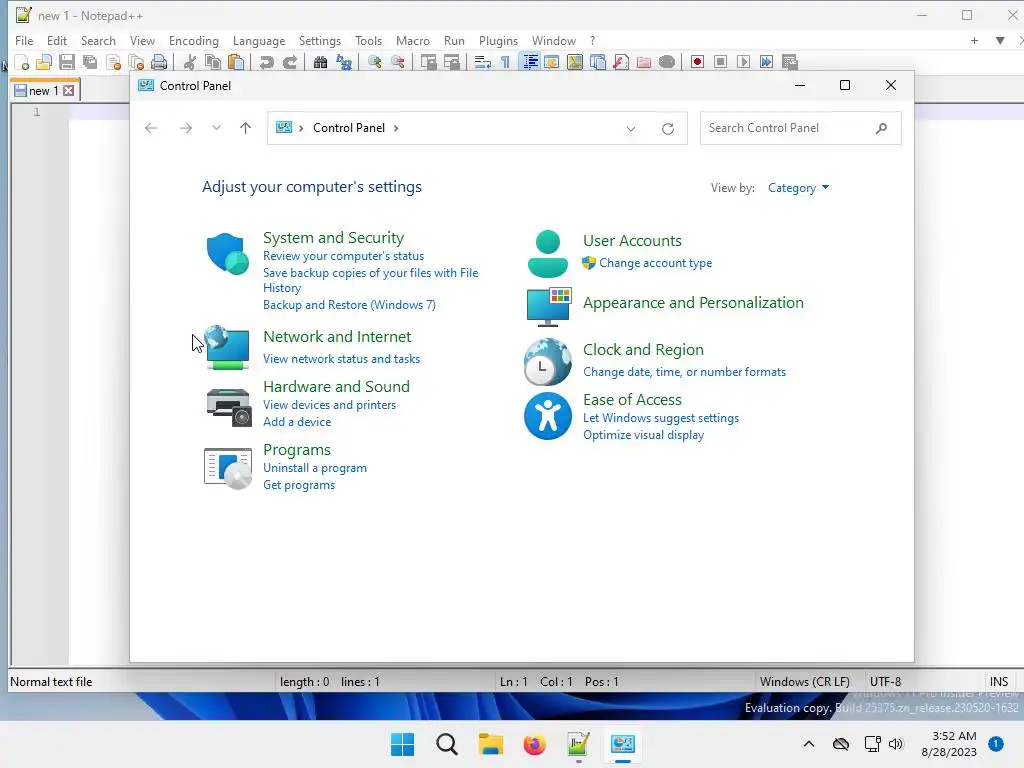
Task: Open the Macro menu in Notepad++
Action: 413,40
